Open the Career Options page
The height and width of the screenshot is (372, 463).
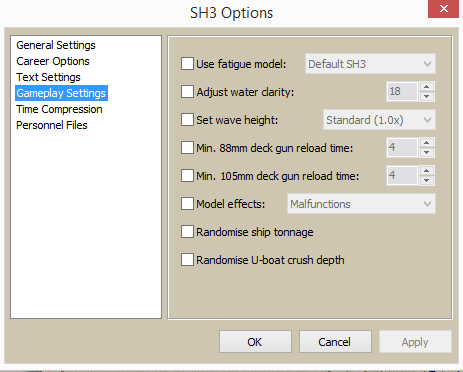tap(53, 61)
